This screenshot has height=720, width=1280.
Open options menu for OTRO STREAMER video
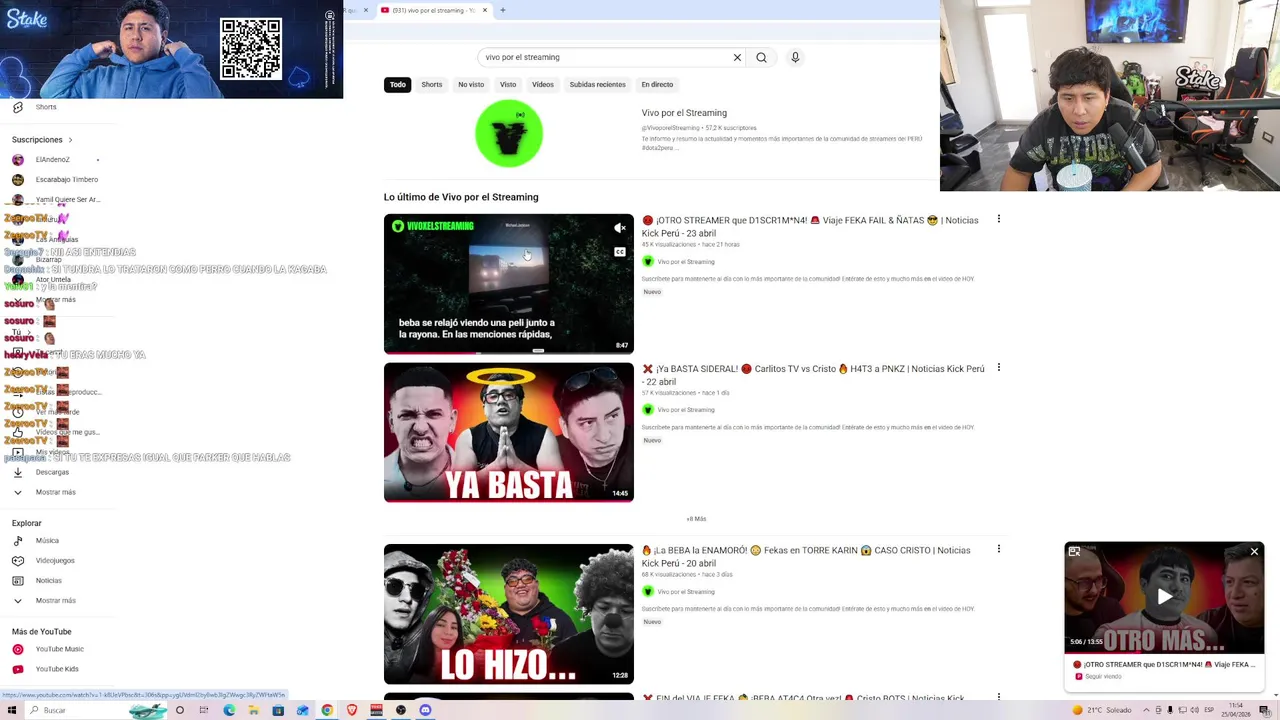pyautogui.click(x=998, y=219)
